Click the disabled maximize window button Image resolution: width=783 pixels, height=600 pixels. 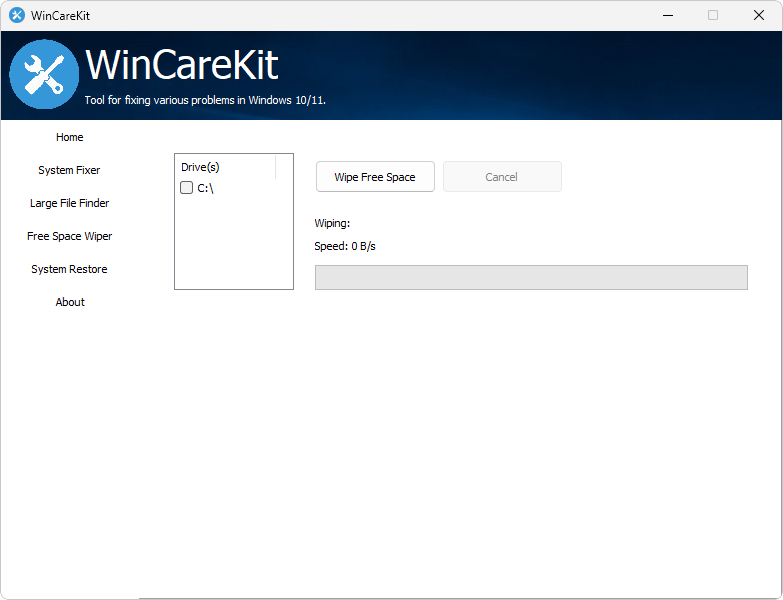pyautogui.click(x=713, y=15)
